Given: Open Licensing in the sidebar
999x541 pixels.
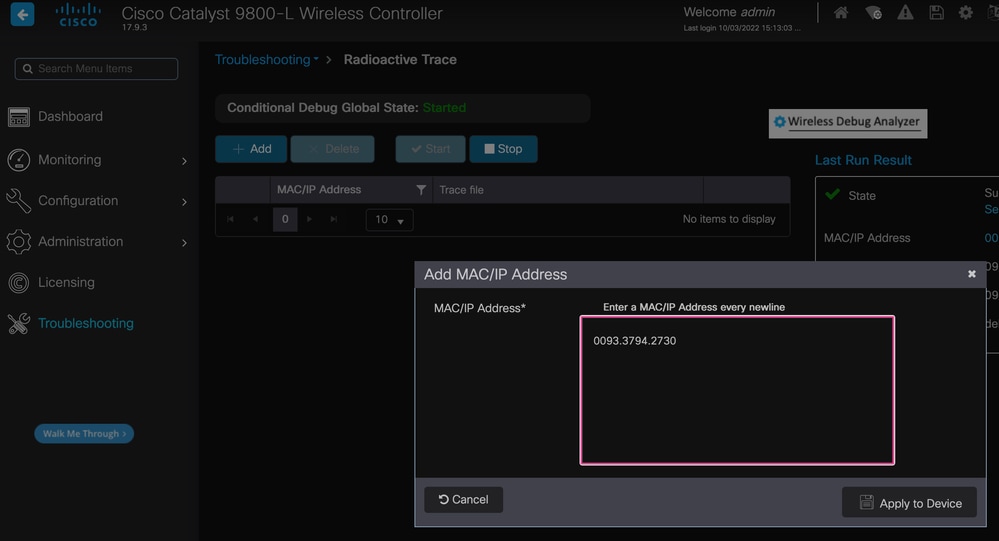Looking at the screenshot, I should [x=66, y=282].
